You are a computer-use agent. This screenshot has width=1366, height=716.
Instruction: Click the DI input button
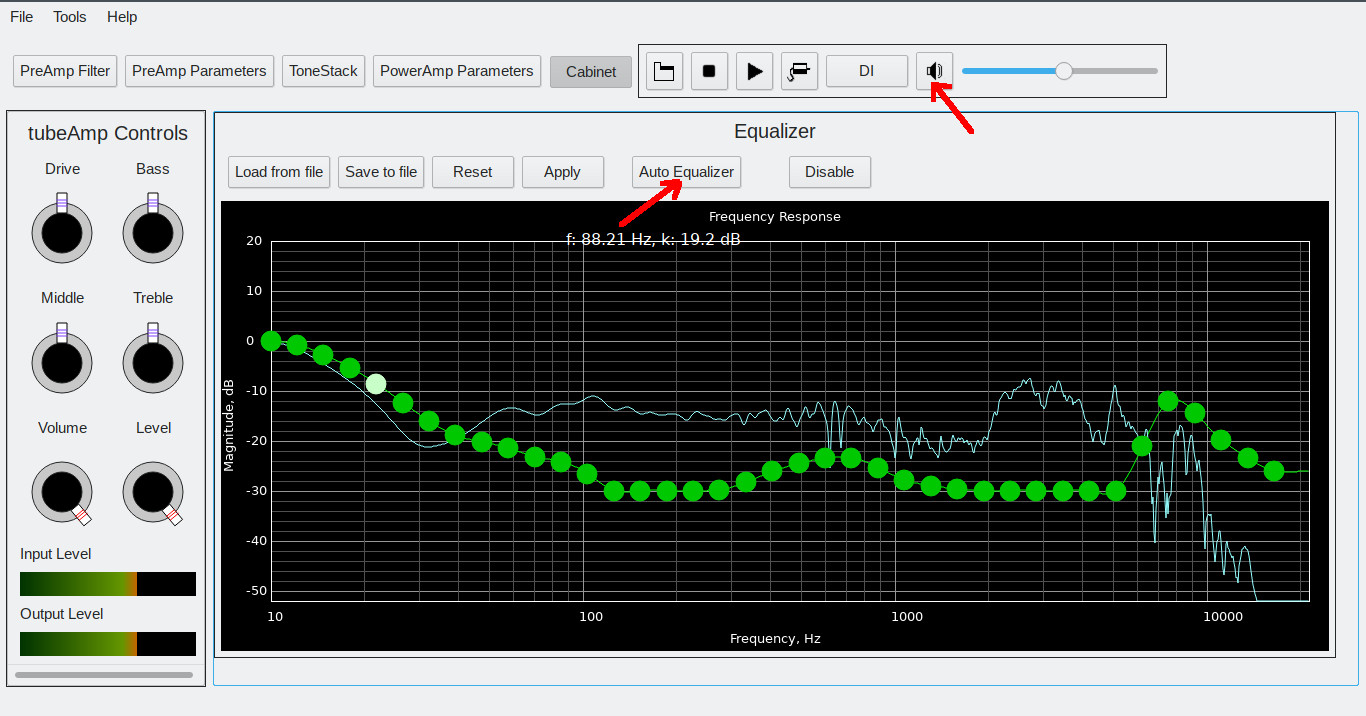[867, 71]
